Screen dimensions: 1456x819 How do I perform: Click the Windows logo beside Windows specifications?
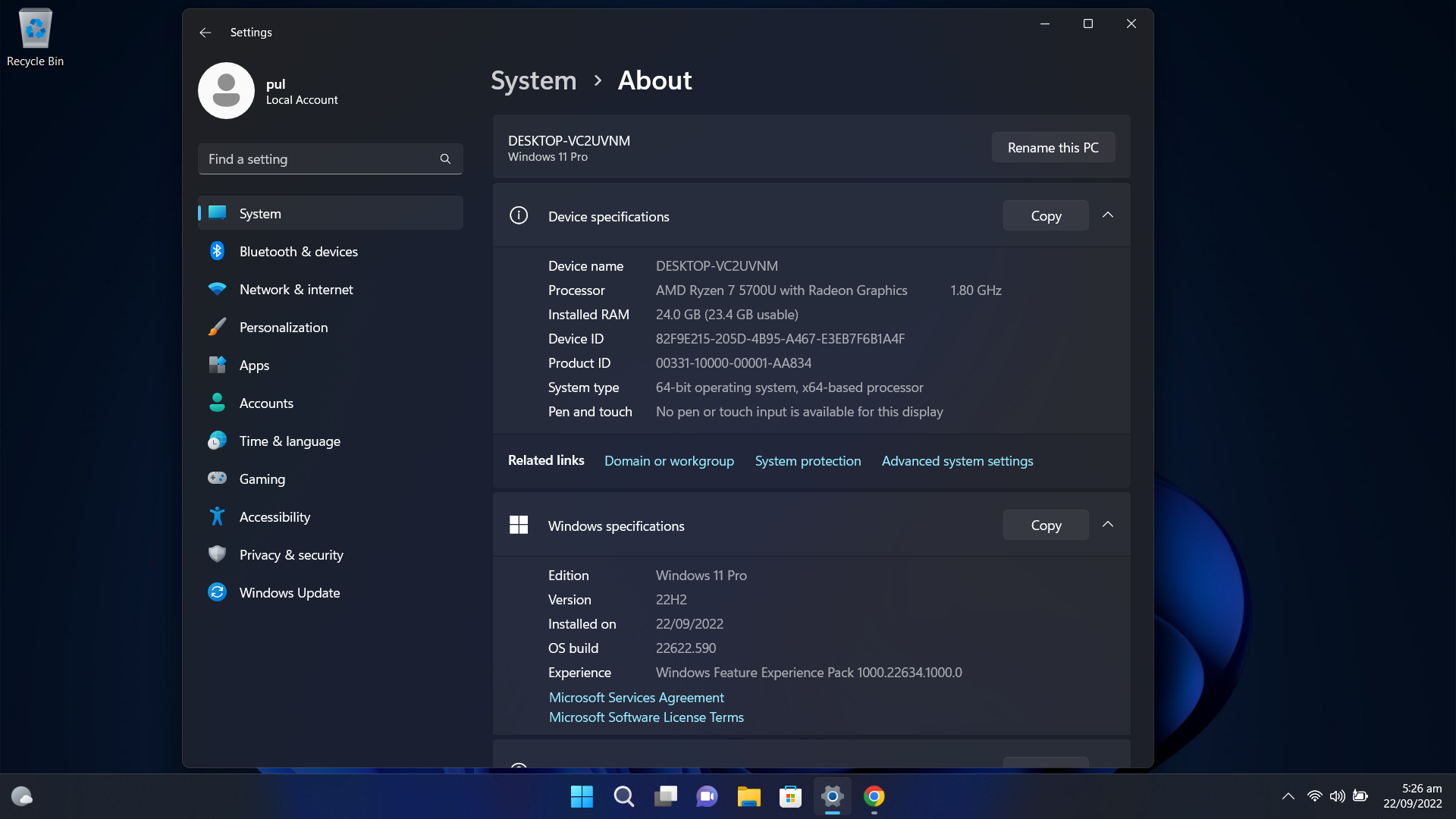point(519,525)
